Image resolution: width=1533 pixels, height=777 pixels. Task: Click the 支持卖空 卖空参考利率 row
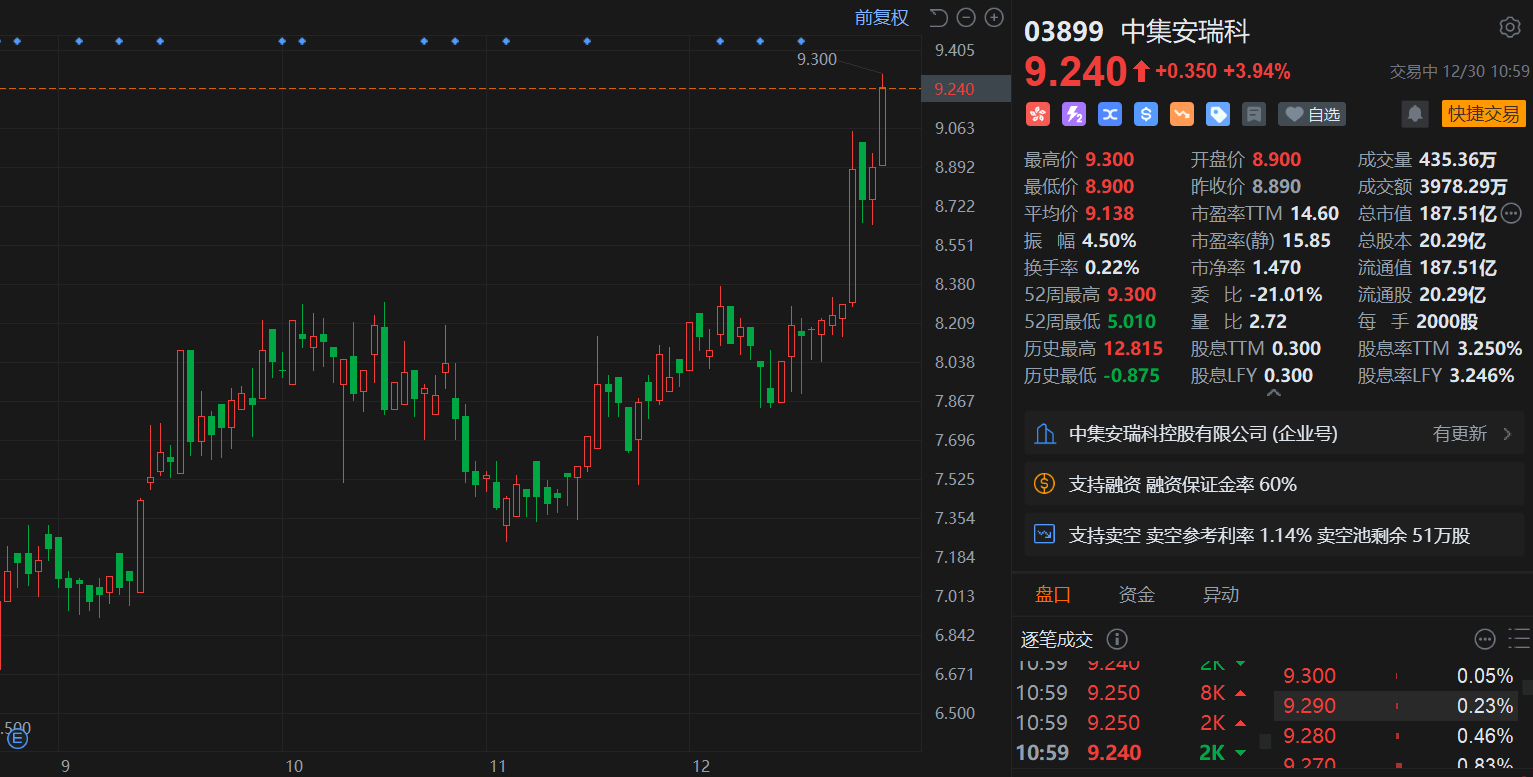tap(1275, 535)
